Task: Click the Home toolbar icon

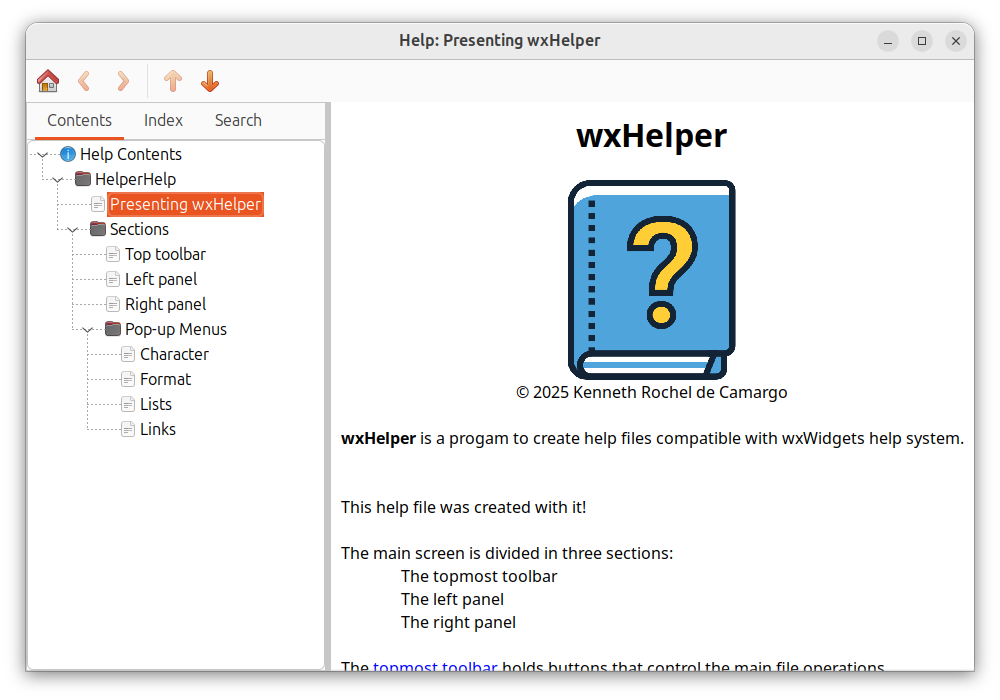Action: (47, 81)
